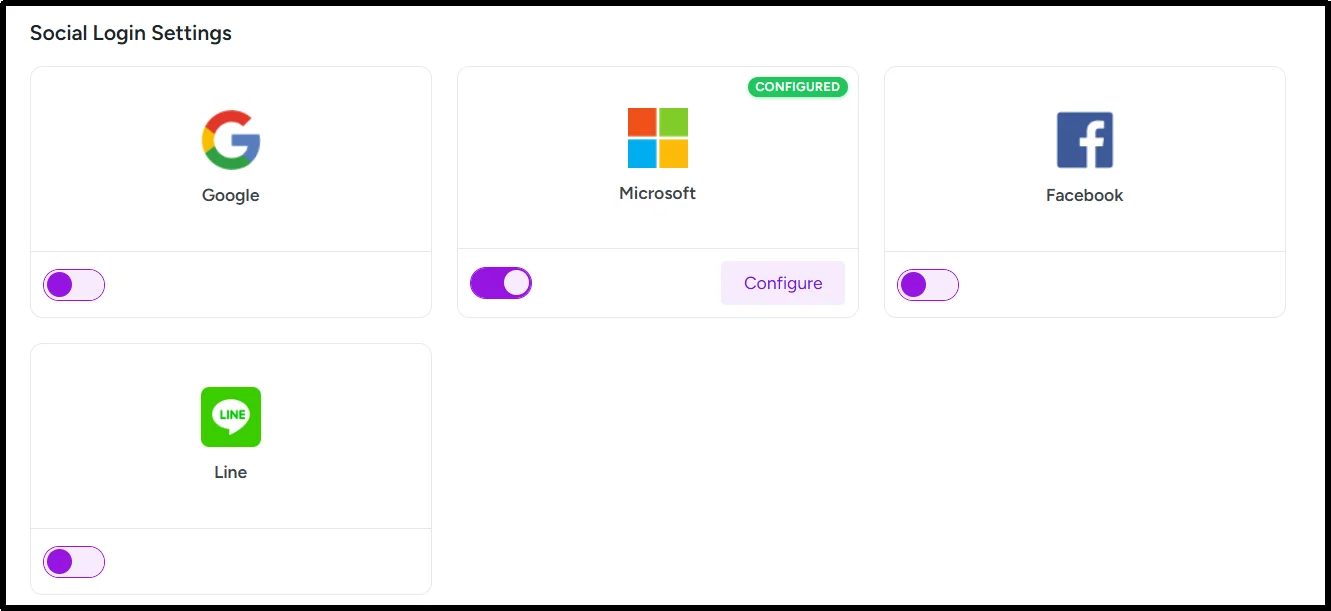Enable the Facebook login toggle
1331x611 pixels.
point(927,284)
